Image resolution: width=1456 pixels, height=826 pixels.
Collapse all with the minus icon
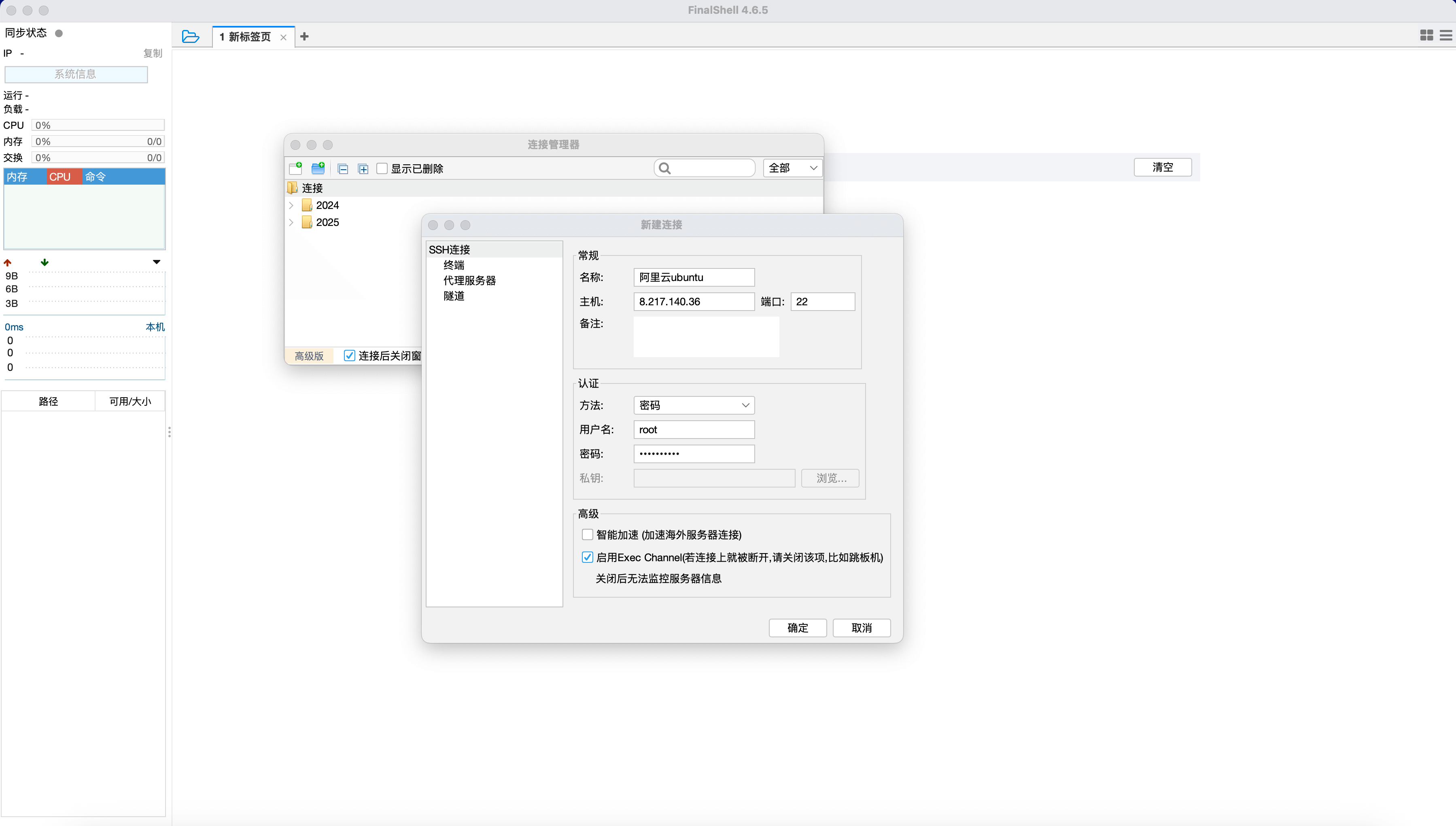(x=342, y=169)
